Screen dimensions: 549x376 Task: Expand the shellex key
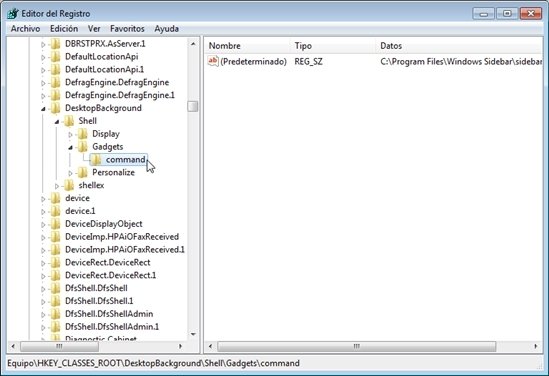pyautogui.click(x=57, y=186)
